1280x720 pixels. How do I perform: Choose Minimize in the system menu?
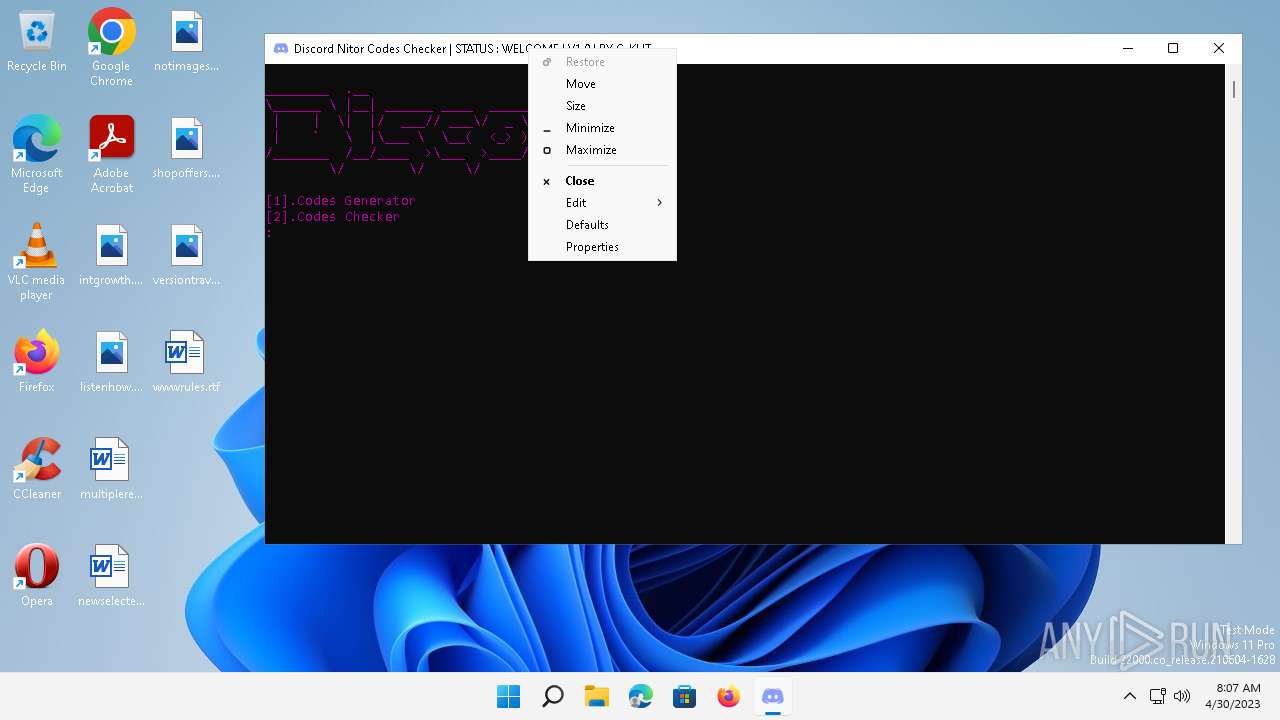click(x=602, y=128)
